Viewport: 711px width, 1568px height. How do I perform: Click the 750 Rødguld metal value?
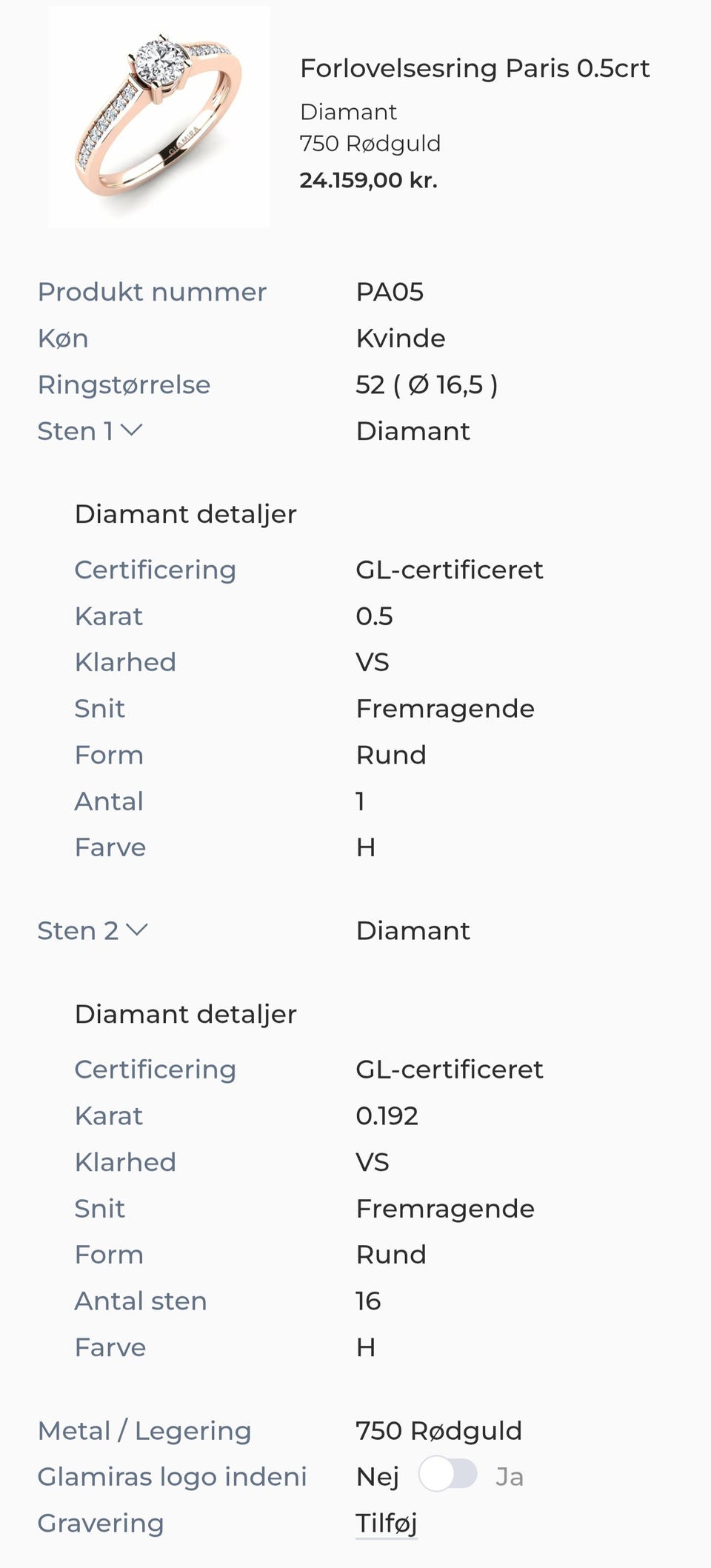click(438, 1430)
